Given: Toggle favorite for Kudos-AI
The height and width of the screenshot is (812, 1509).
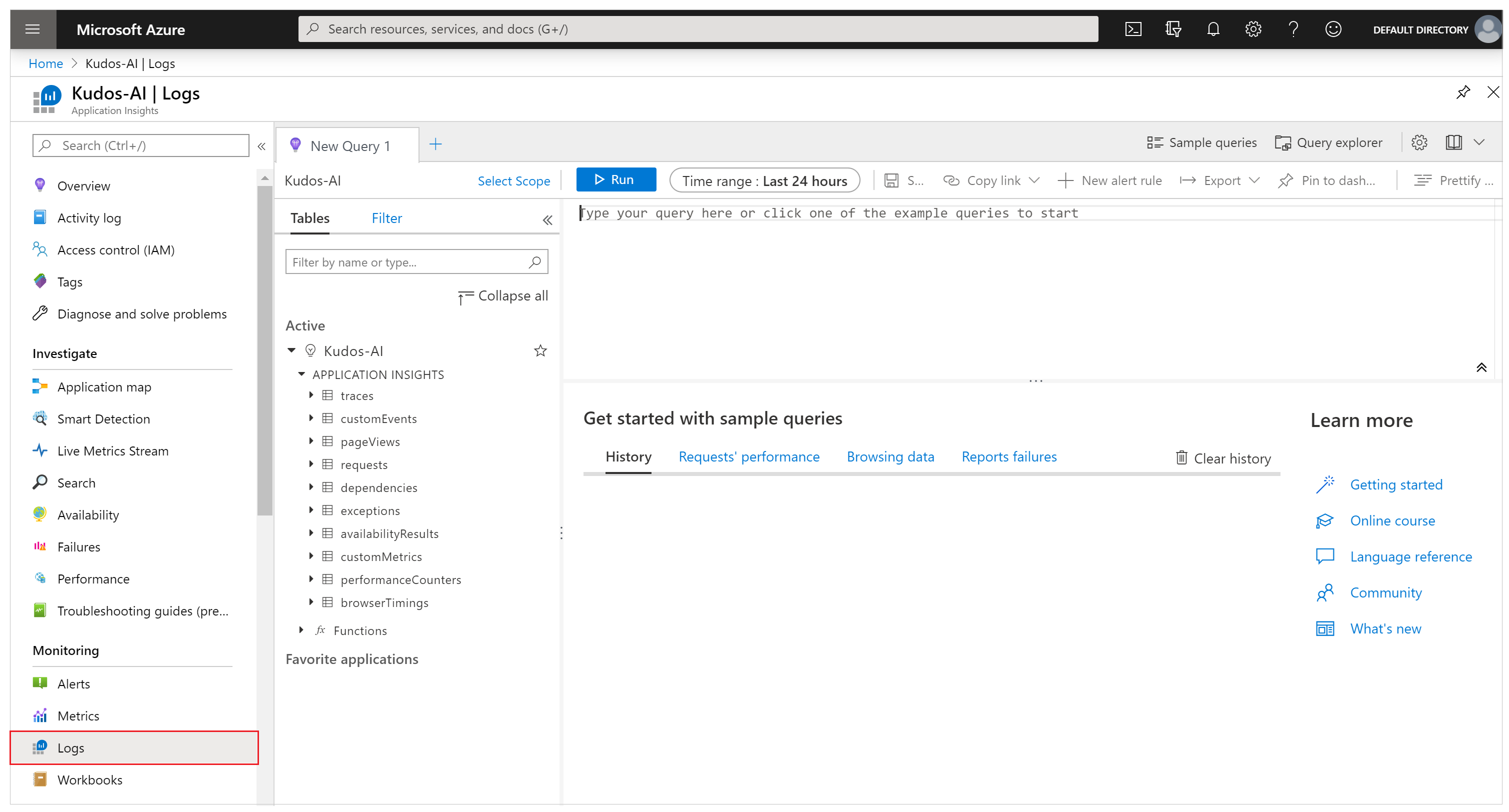Looking at the screenshot, I should click(x=540, y=351).
